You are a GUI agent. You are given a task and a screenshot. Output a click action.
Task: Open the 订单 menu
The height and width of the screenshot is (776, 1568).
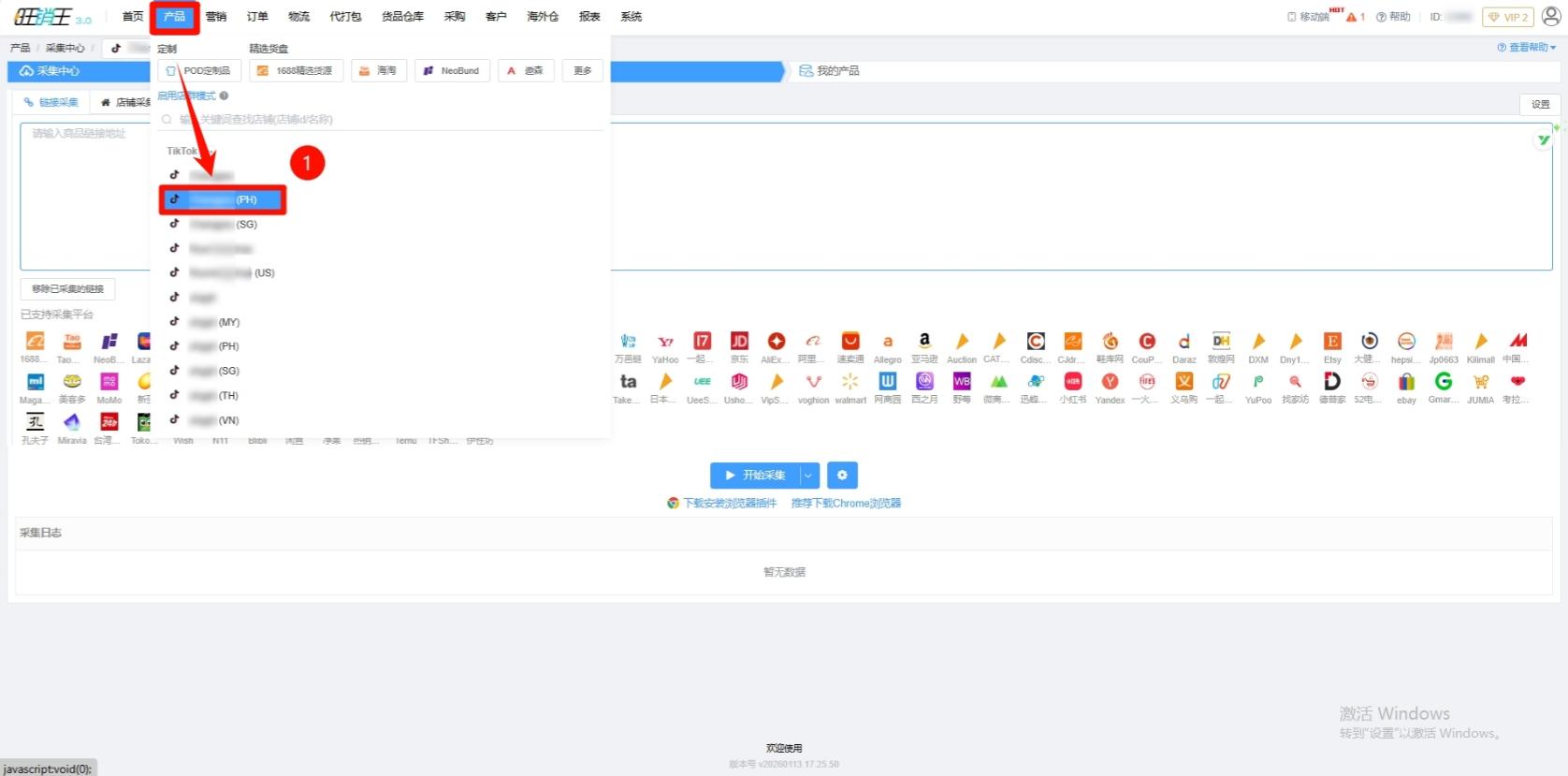pyautogui.click(x=257, y=17)
